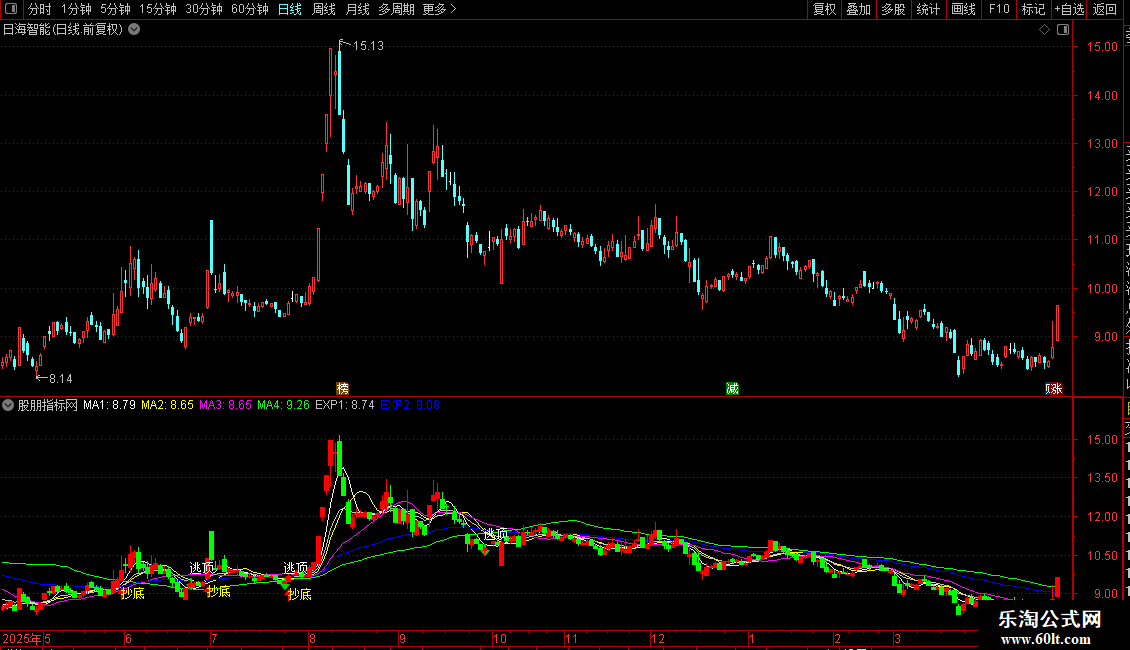
Task: Switch to 周线 weekly chart
Action: tap(324, 9)
